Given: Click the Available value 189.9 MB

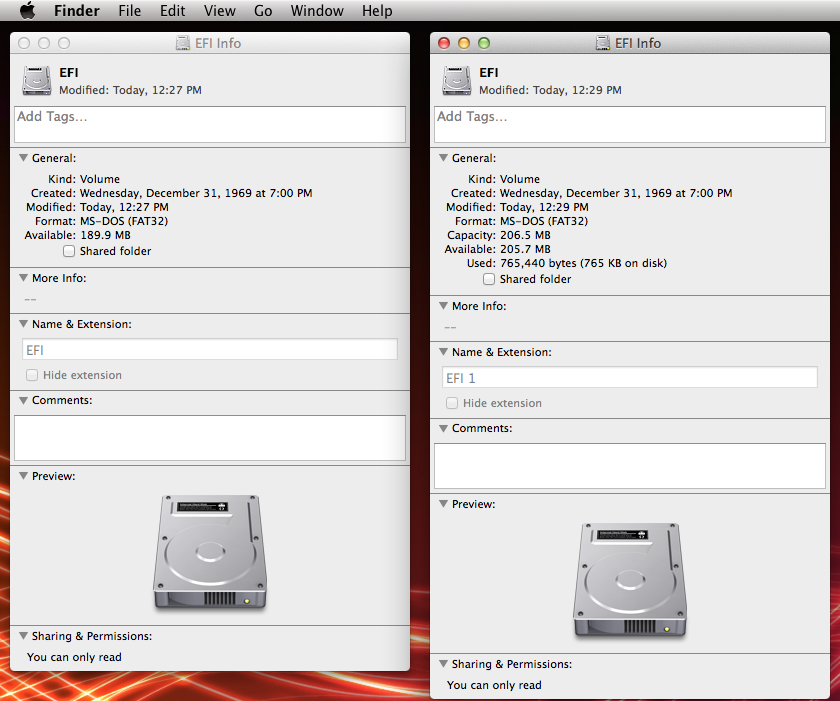Looking at the screenshot, I should point(106,235).
